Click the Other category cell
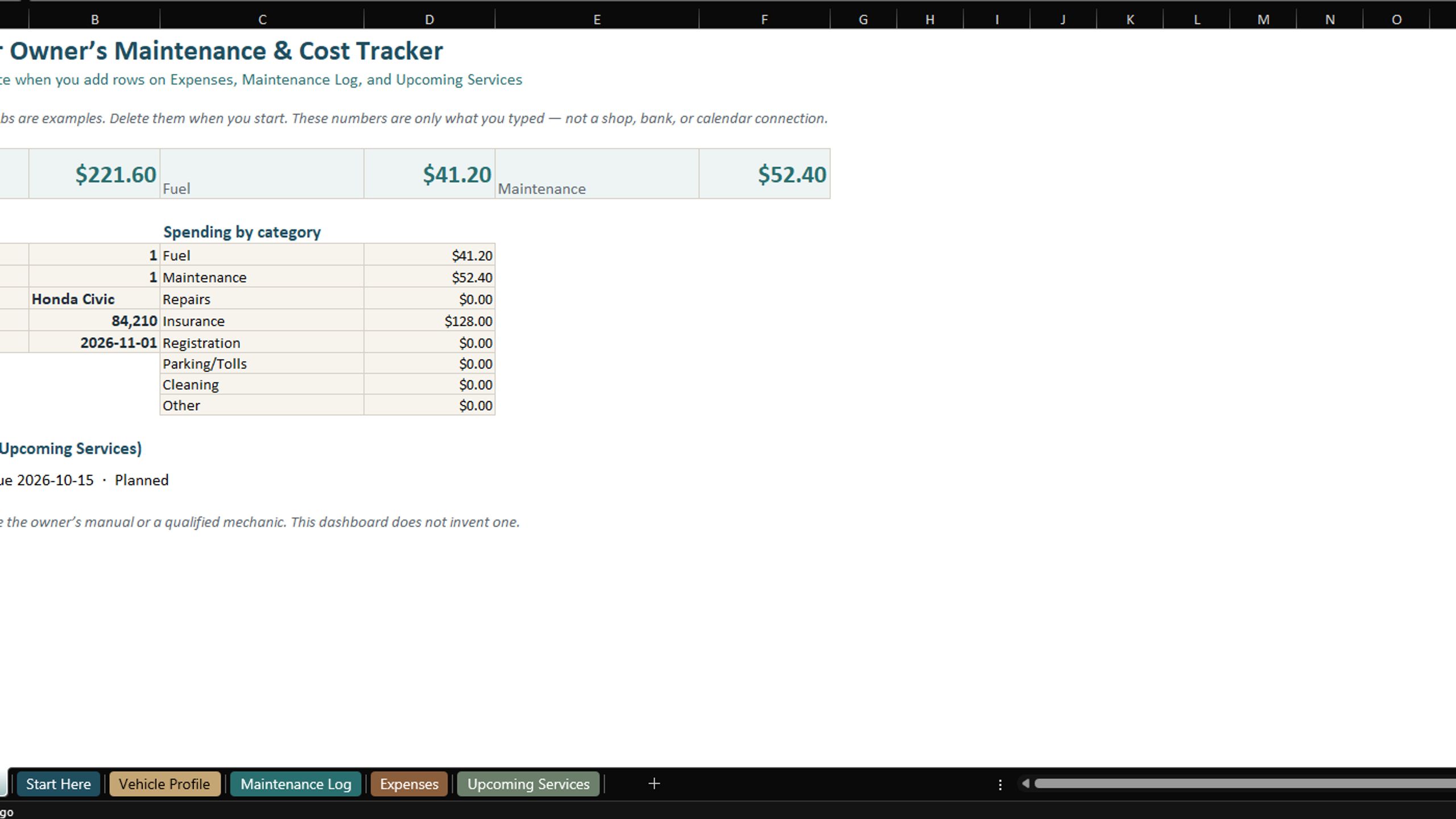 (262, 406)
